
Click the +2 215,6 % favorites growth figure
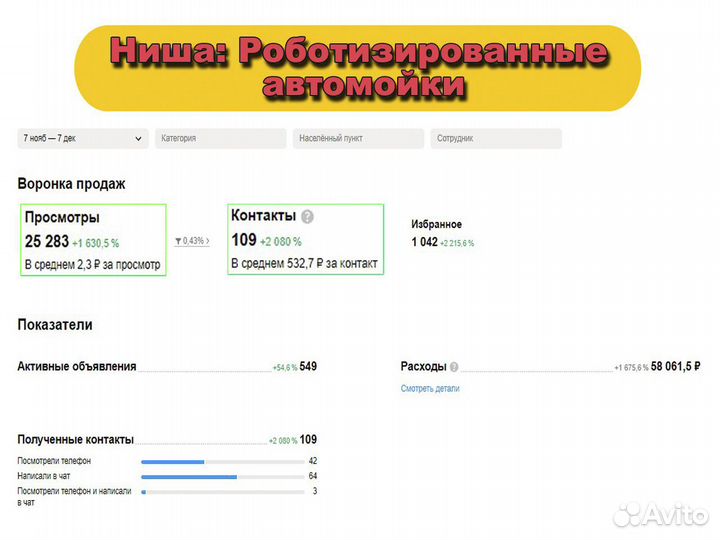click(x=457, y=243)
